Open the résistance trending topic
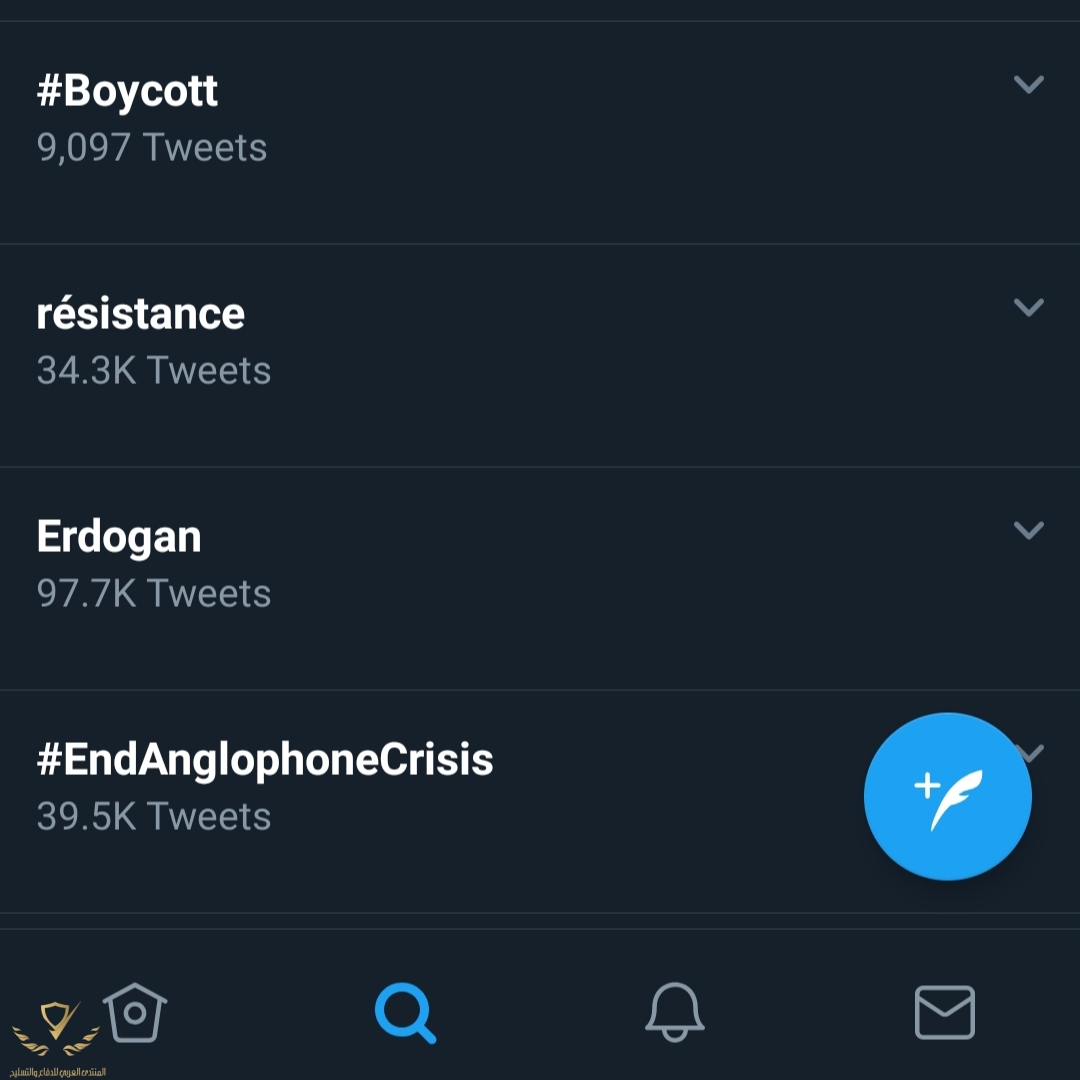The height and width of the screenshot is (1080, 1080). point(141,313)
